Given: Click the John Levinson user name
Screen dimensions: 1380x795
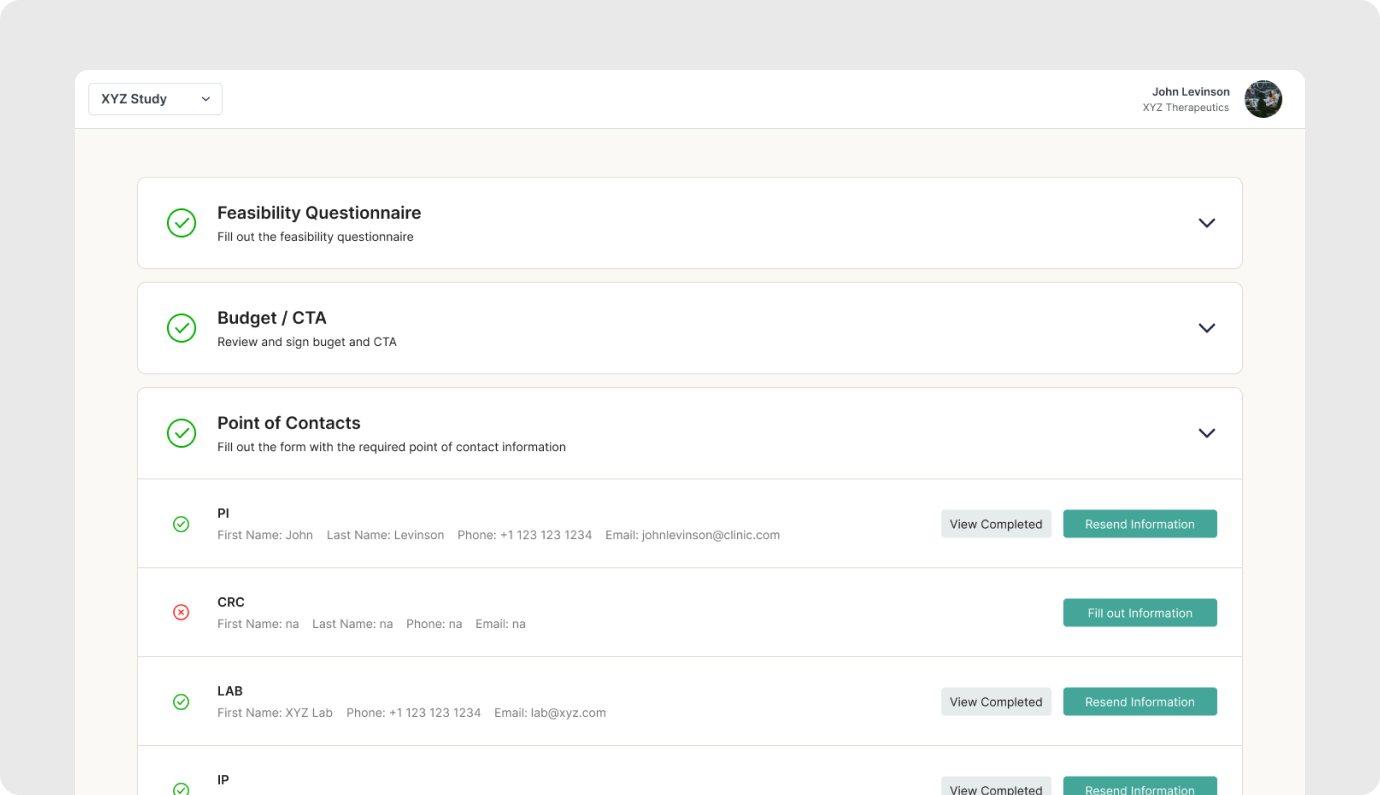Looking at the screenshot, I should tap(1190, 92).
